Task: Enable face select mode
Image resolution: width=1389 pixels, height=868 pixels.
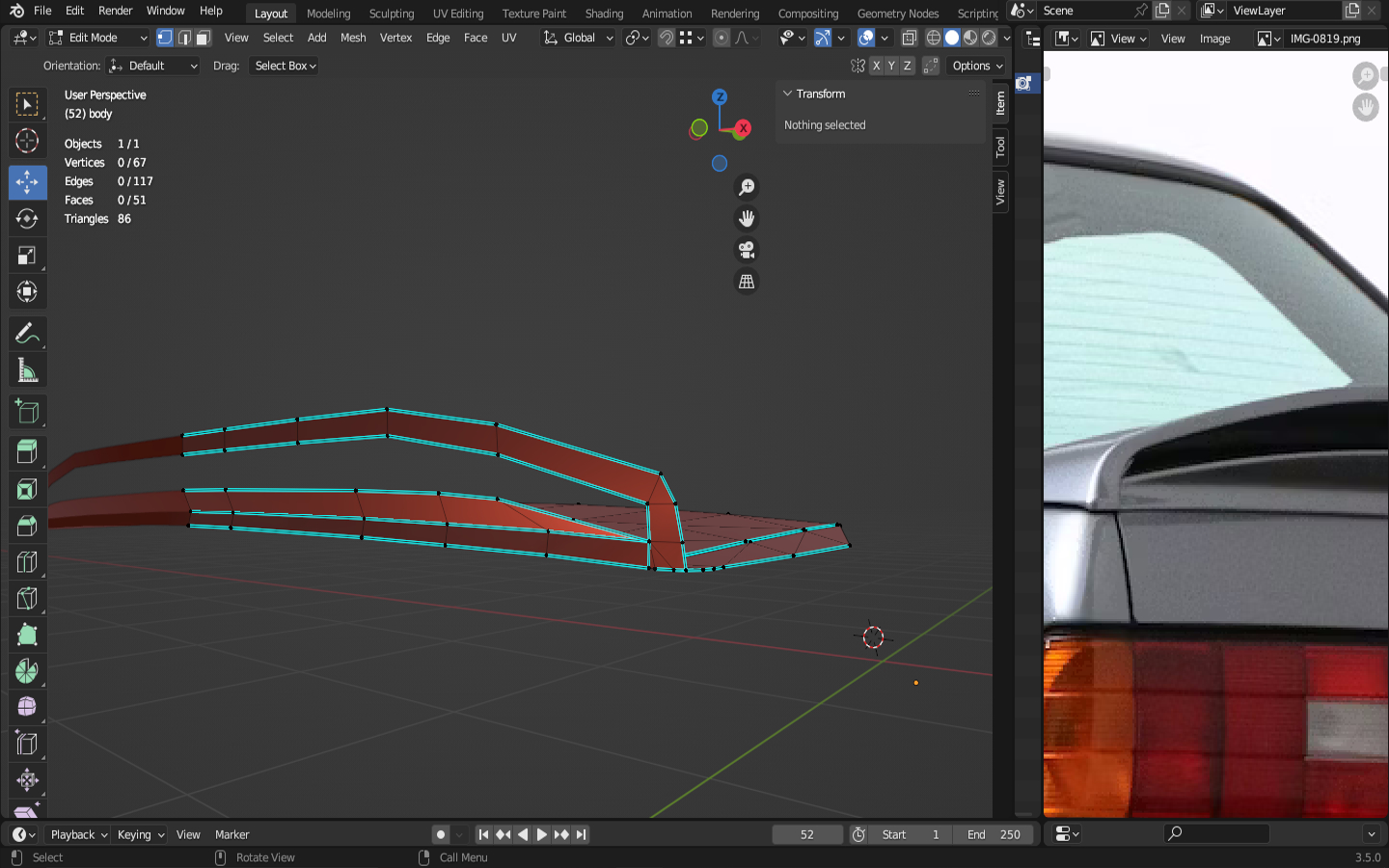Action: tap(204, 38)
